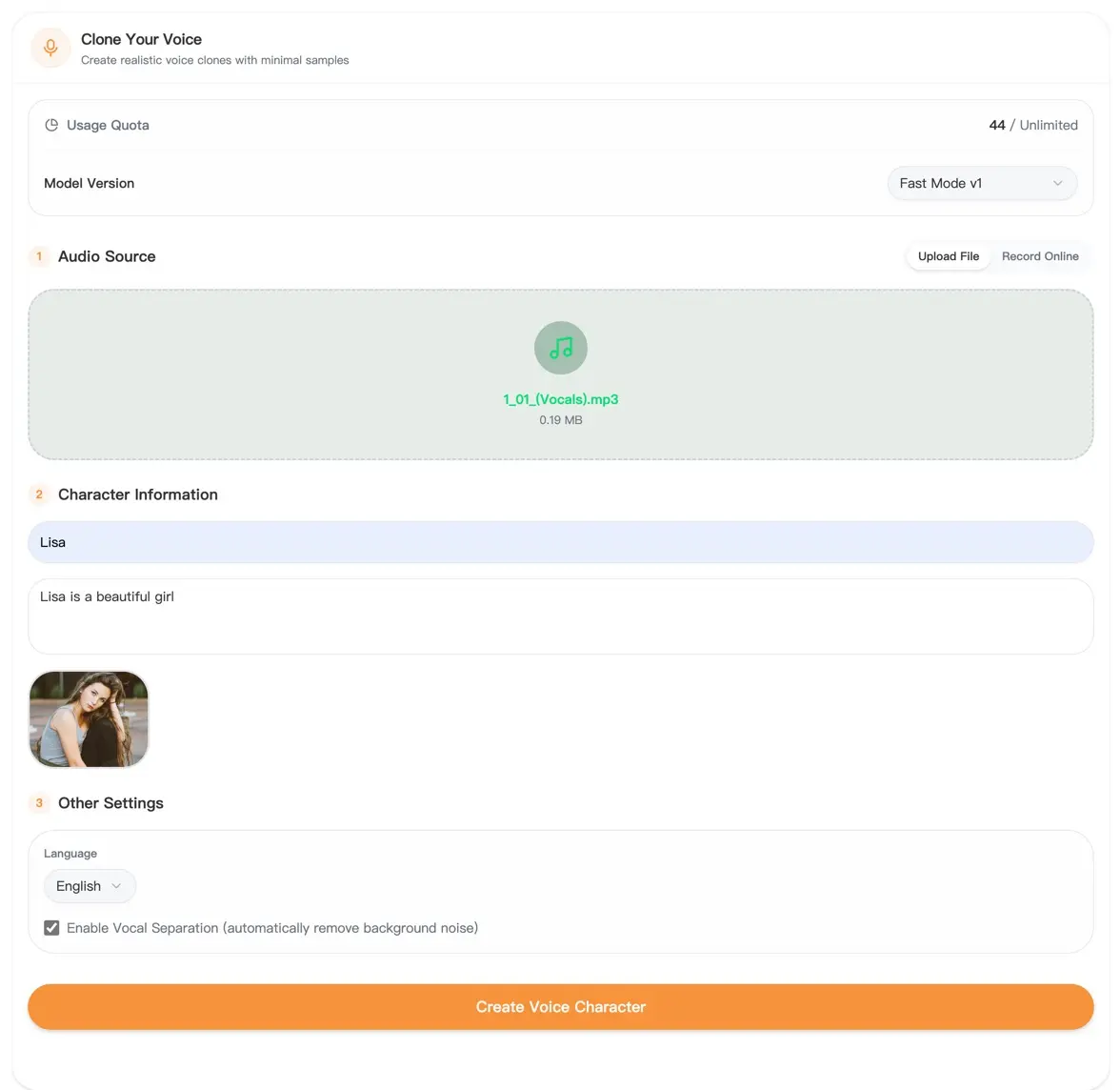Disable the Enable Vocal Separation checkbox
Image resolution: width=1120 pixels, height=1090 pixels.
tap(51, 928)
